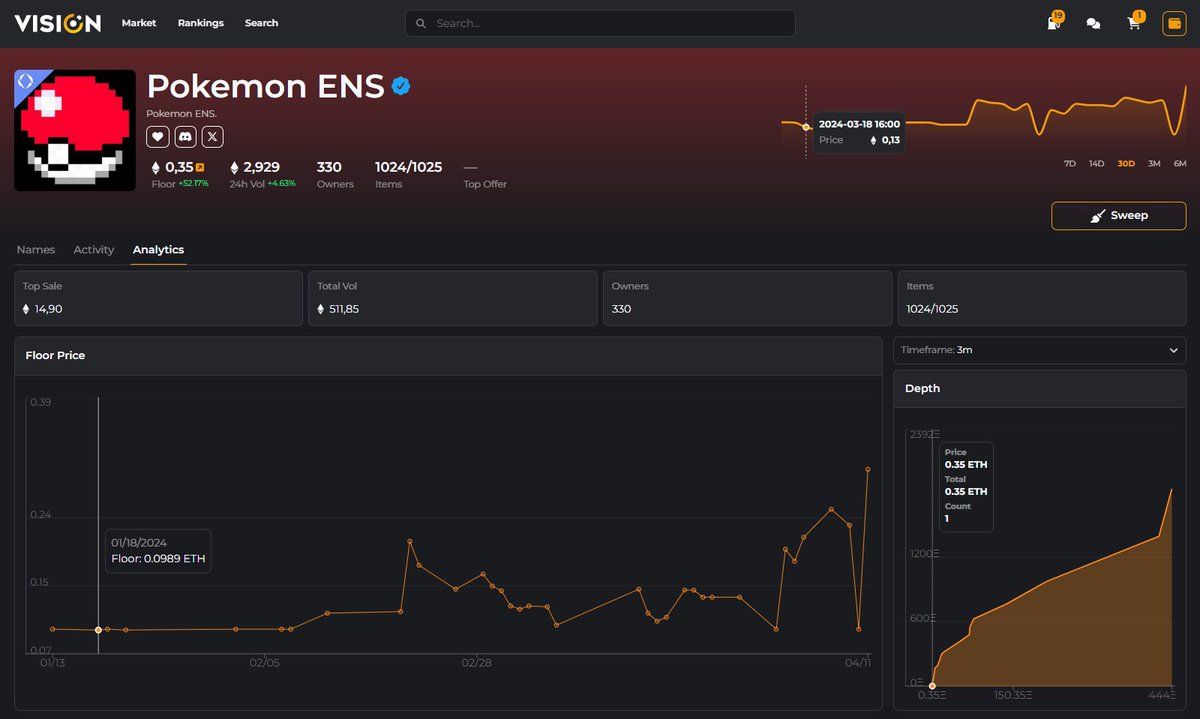Image resolution: width=1200 pixels, height=719 pixels.
Task: Click the heart favorite icon
Action: pyautogui.click(x=157, y=136)
